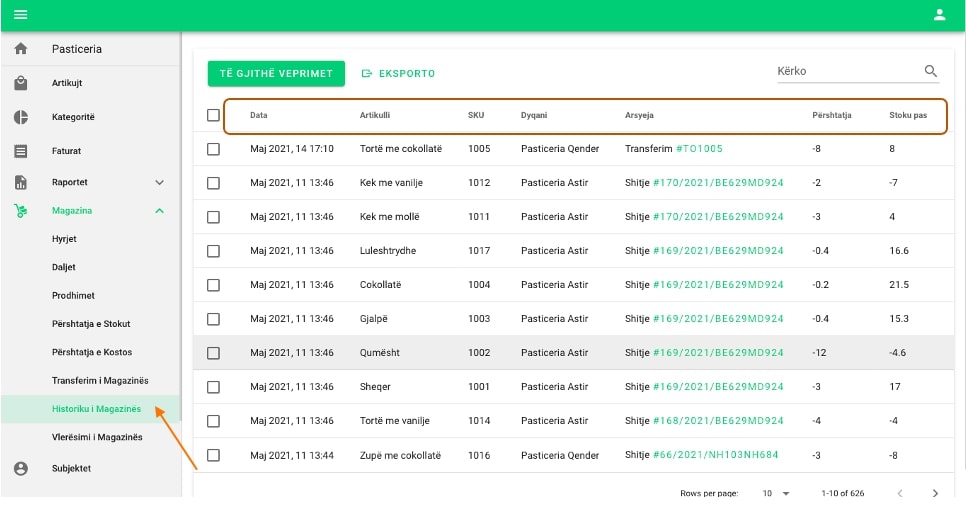Open Transferim i Magazinës menu item
The width and height of the screenshot is (966, 518).
[x=100, y=381]
